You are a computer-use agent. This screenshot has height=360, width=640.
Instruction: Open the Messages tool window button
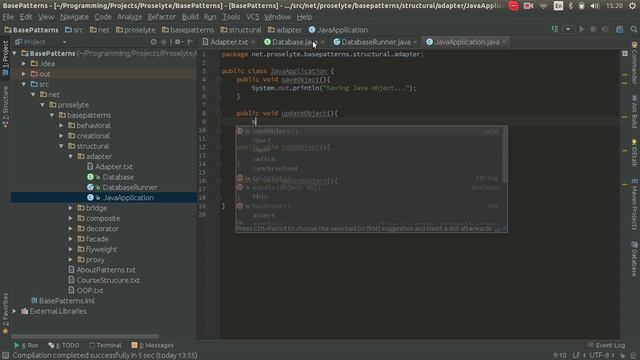click(x=152, y=345)
